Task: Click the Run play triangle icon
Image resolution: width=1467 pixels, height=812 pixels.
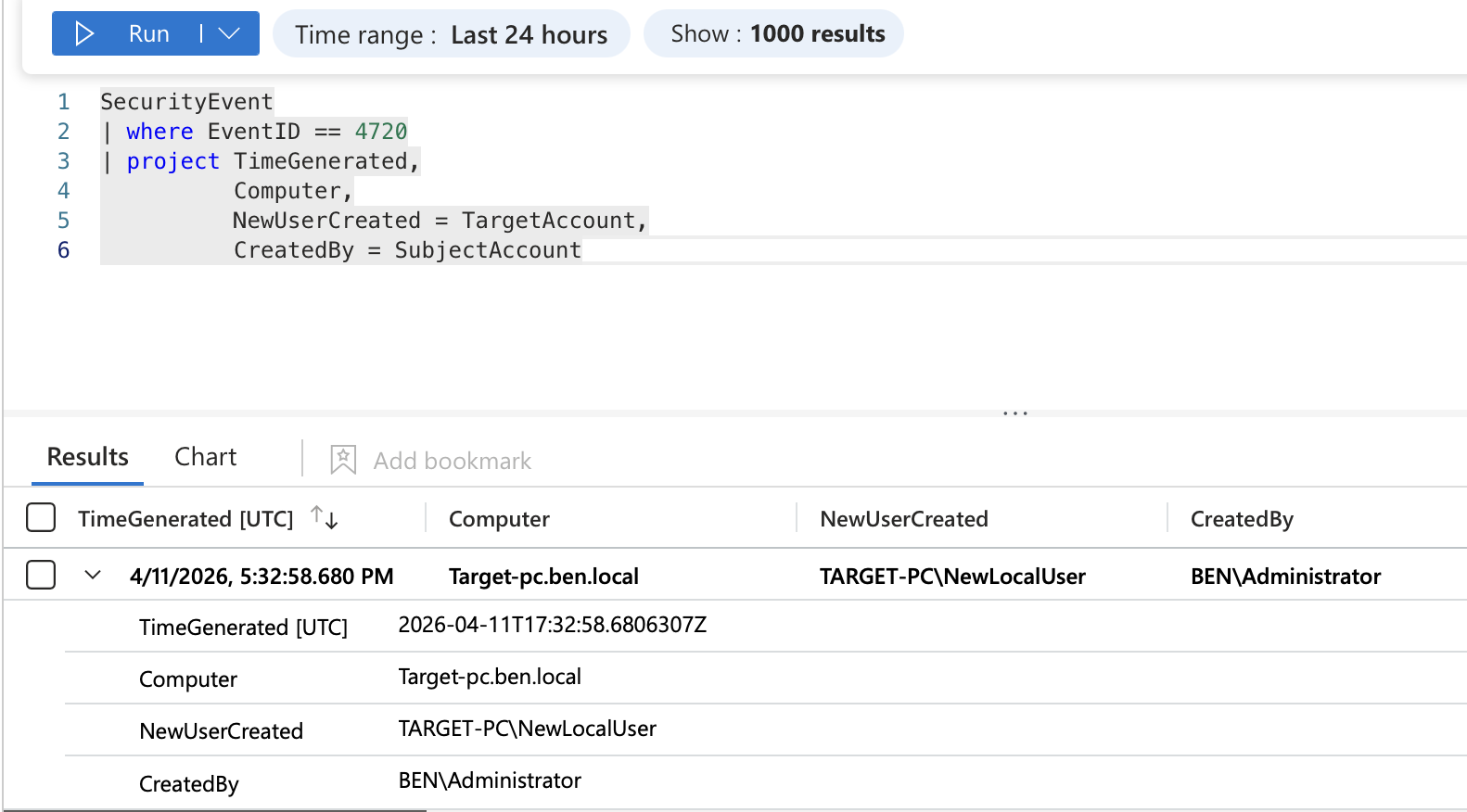Action: coord(84,34)
